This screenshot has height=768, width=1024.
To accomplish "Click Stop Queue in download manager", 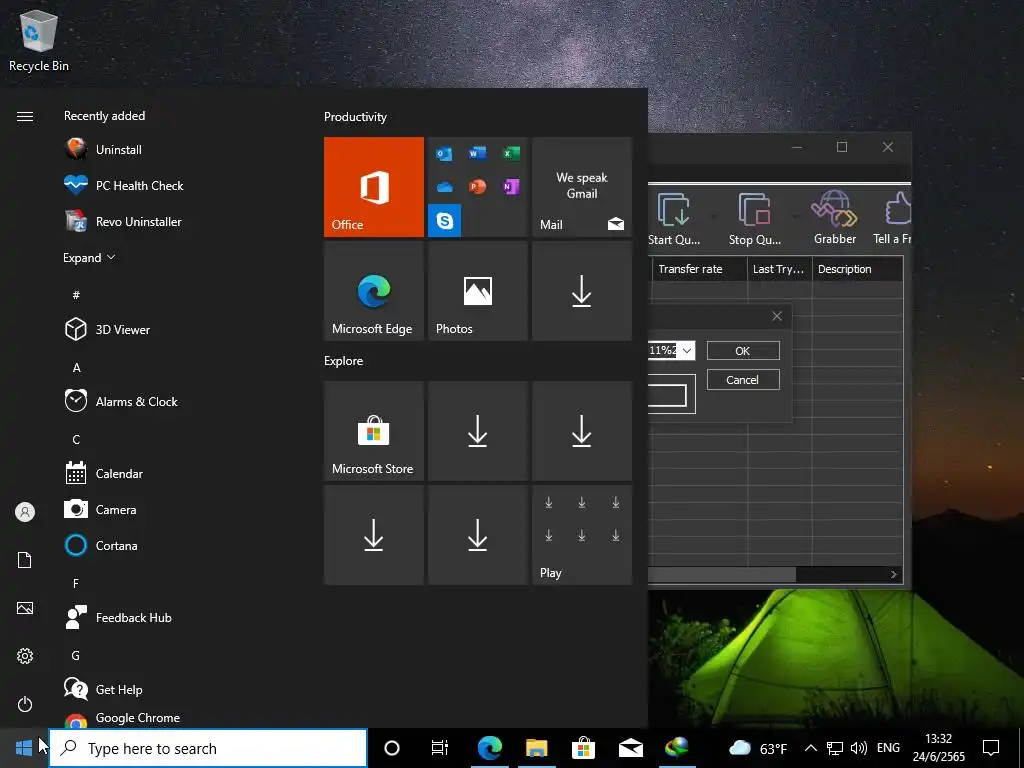I will click(755, 218).
